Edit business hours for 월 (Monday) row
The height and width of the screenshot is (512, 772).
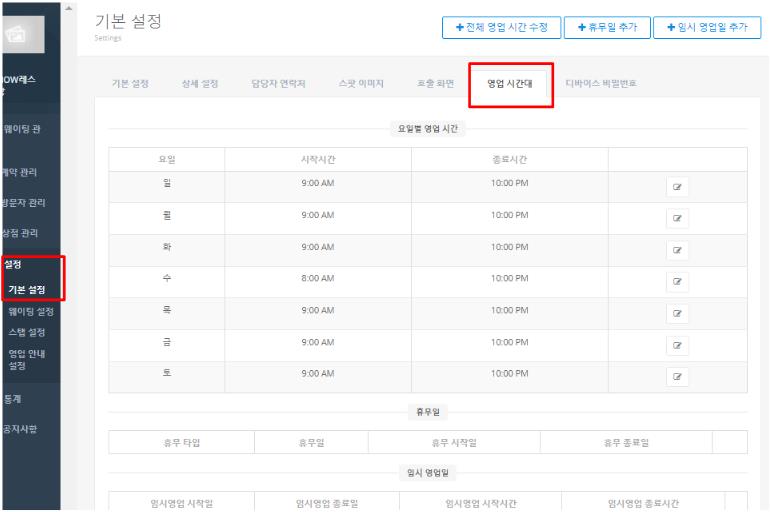677,219
